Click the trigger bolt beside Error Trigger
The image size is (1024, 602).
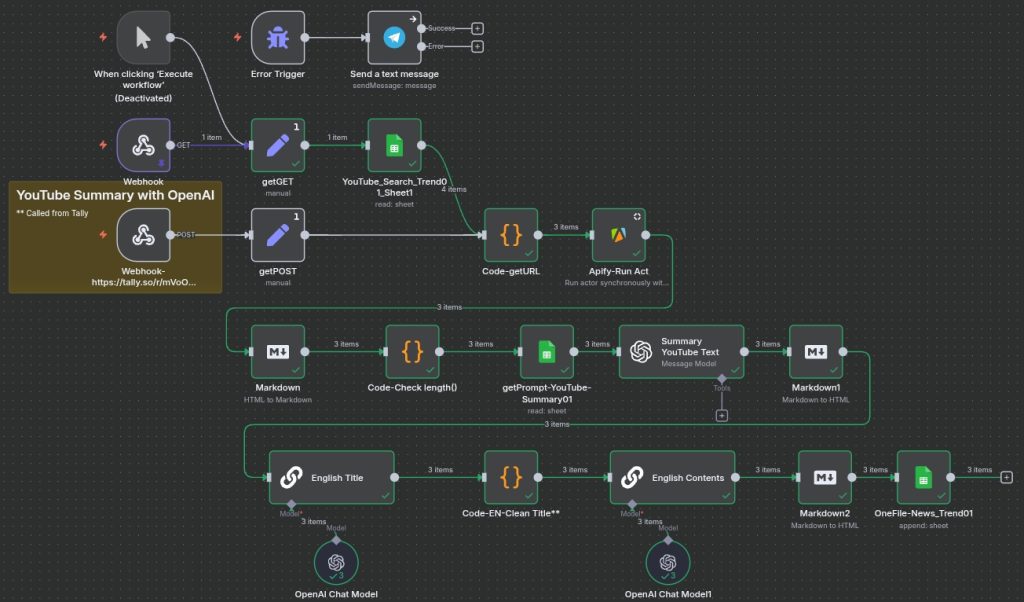coord(237,38)
